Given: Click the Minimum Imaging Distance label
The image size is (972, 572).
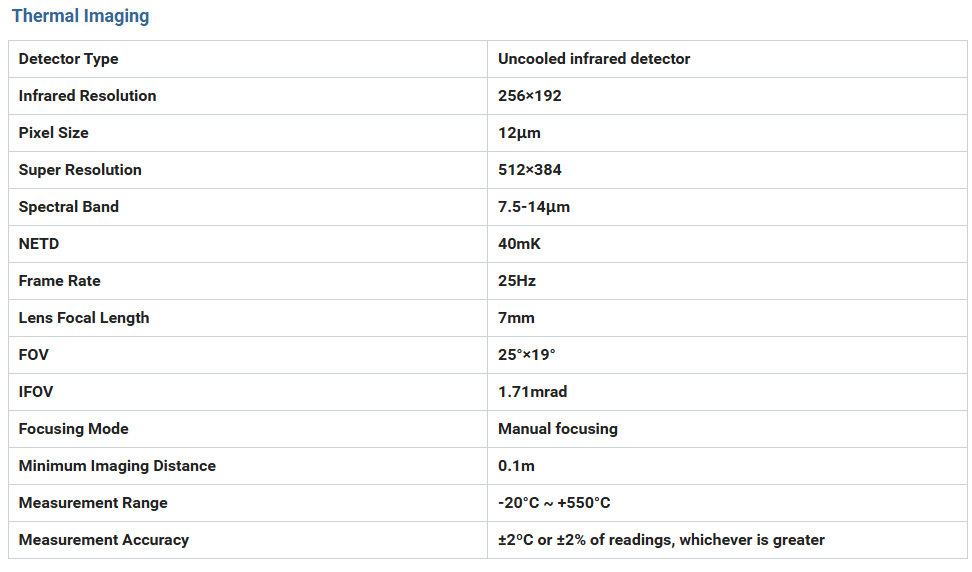Looking at the screenshot, I should pyautogui.click(x=117, y=466).
